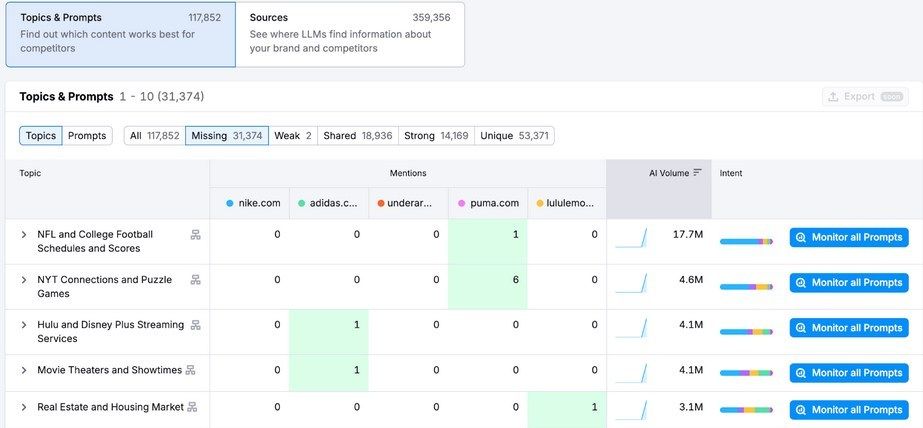Viewport: 923px width, 428px height.
Task: Click the puma.com column header
Action: click(x=488, y=203)
